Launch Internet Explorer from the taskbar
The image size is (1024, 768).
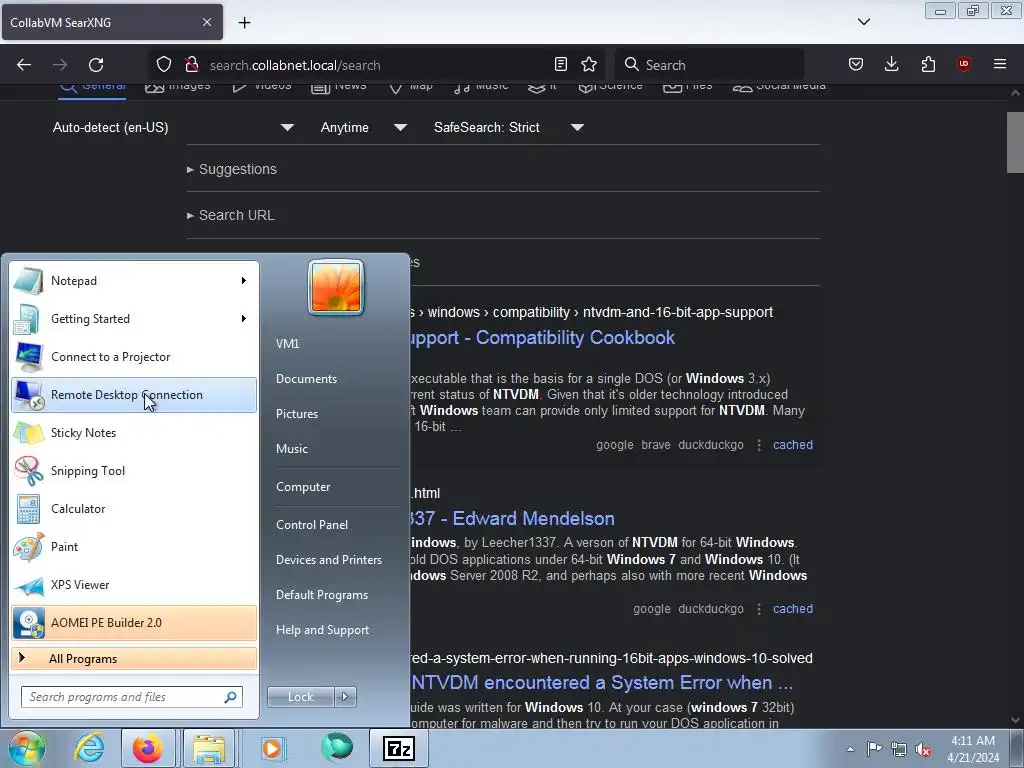[x=89, y=748]
